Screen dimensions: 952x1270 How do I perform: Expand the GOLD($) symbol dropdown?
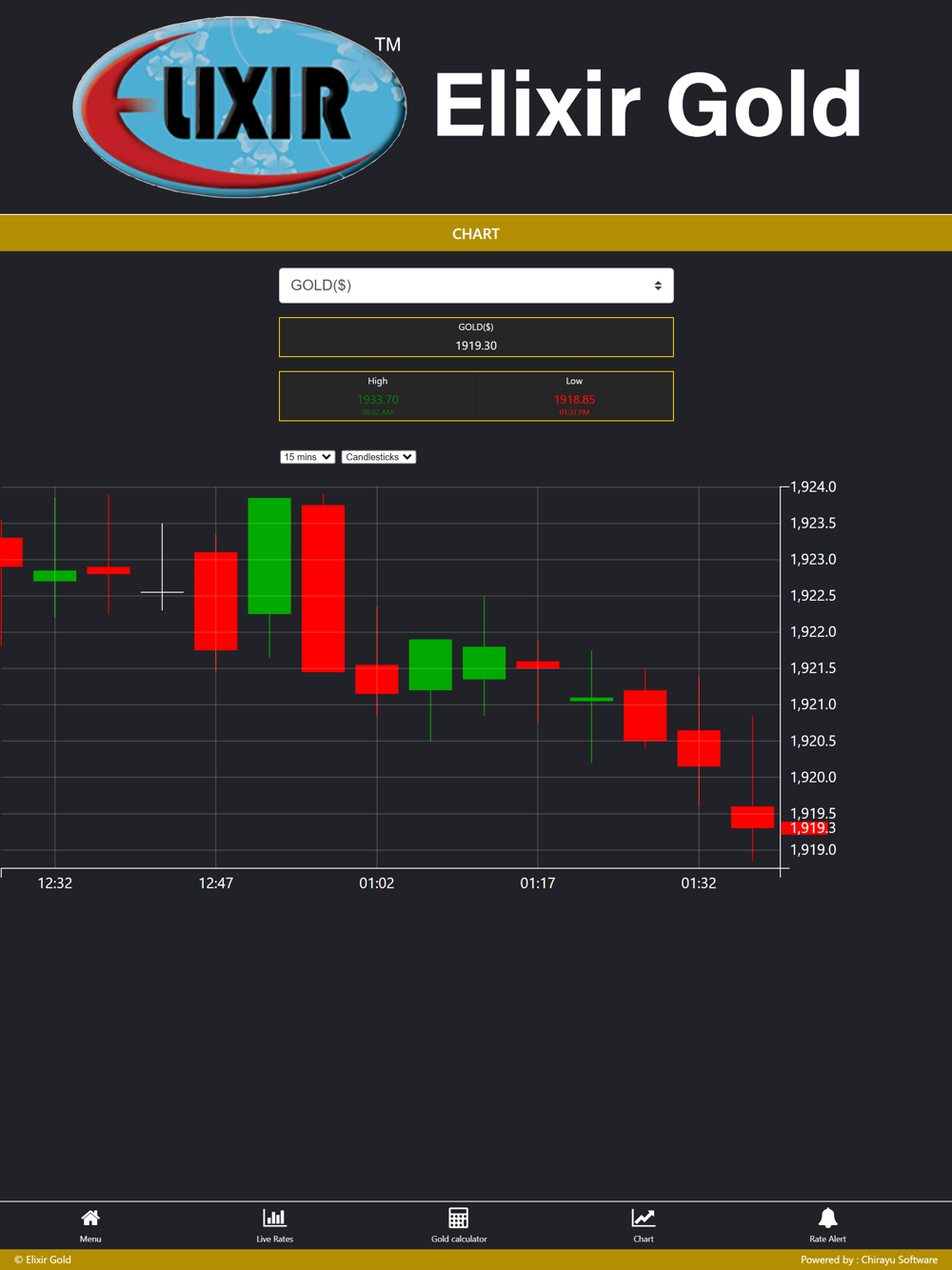[476, 286]
